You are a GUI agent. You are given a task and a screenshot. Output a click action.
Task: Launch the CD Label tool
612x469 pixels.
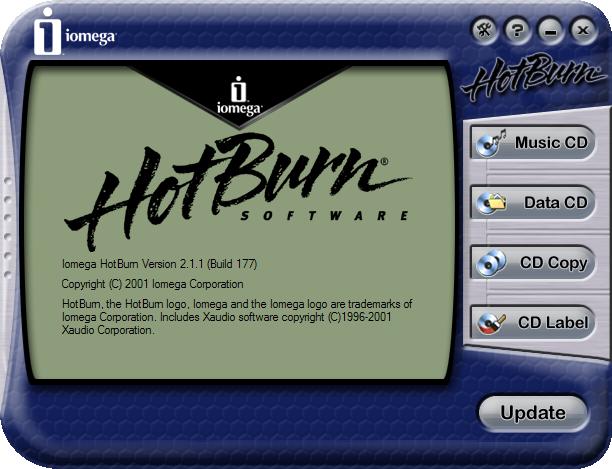coord(533,322)
